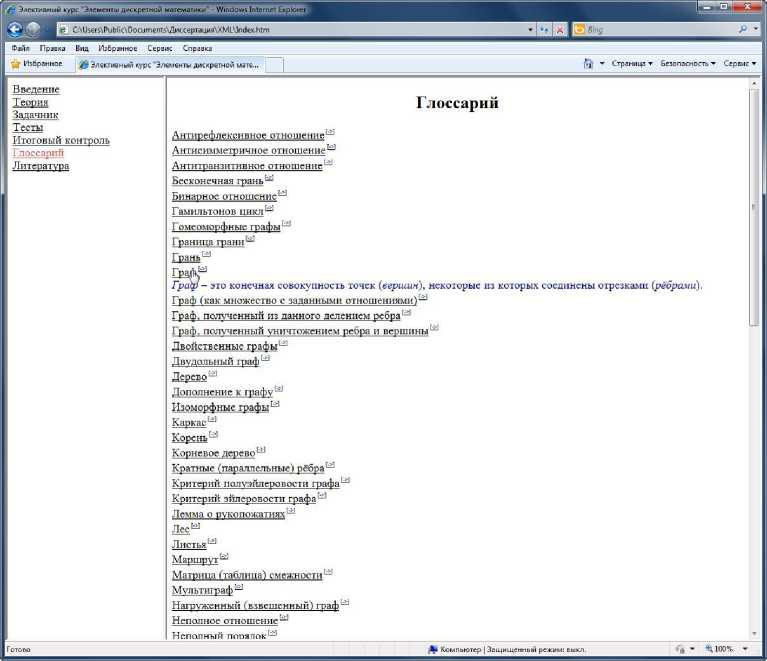This screenshot has width=767, height=661.
Task: Click the Forward navigation arrow
Action: coord(33,30)
